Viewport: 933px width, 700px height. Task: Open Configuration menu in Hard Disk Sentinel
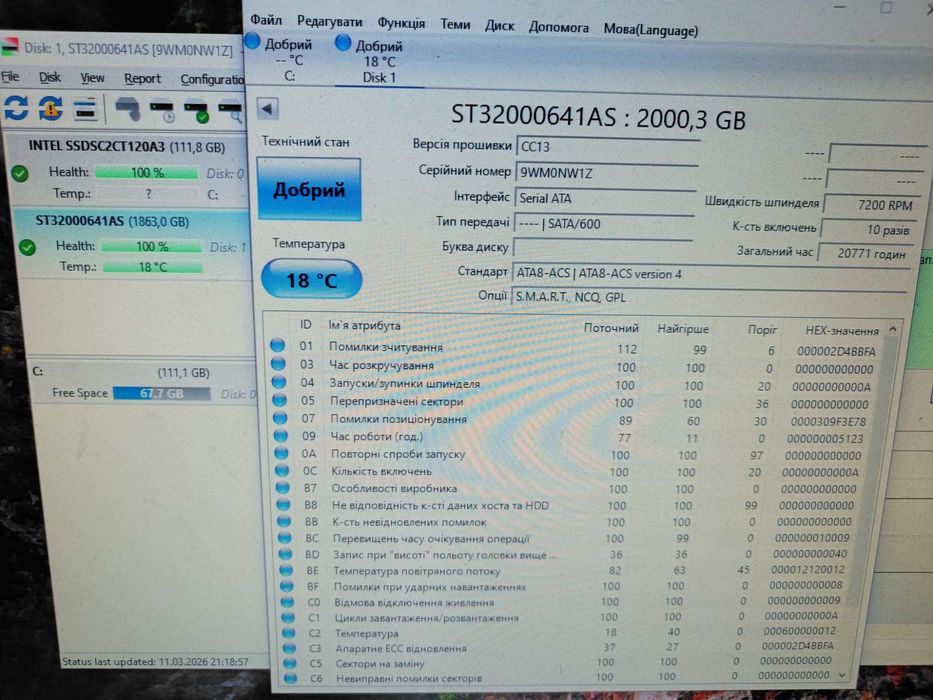coord(212,79)
